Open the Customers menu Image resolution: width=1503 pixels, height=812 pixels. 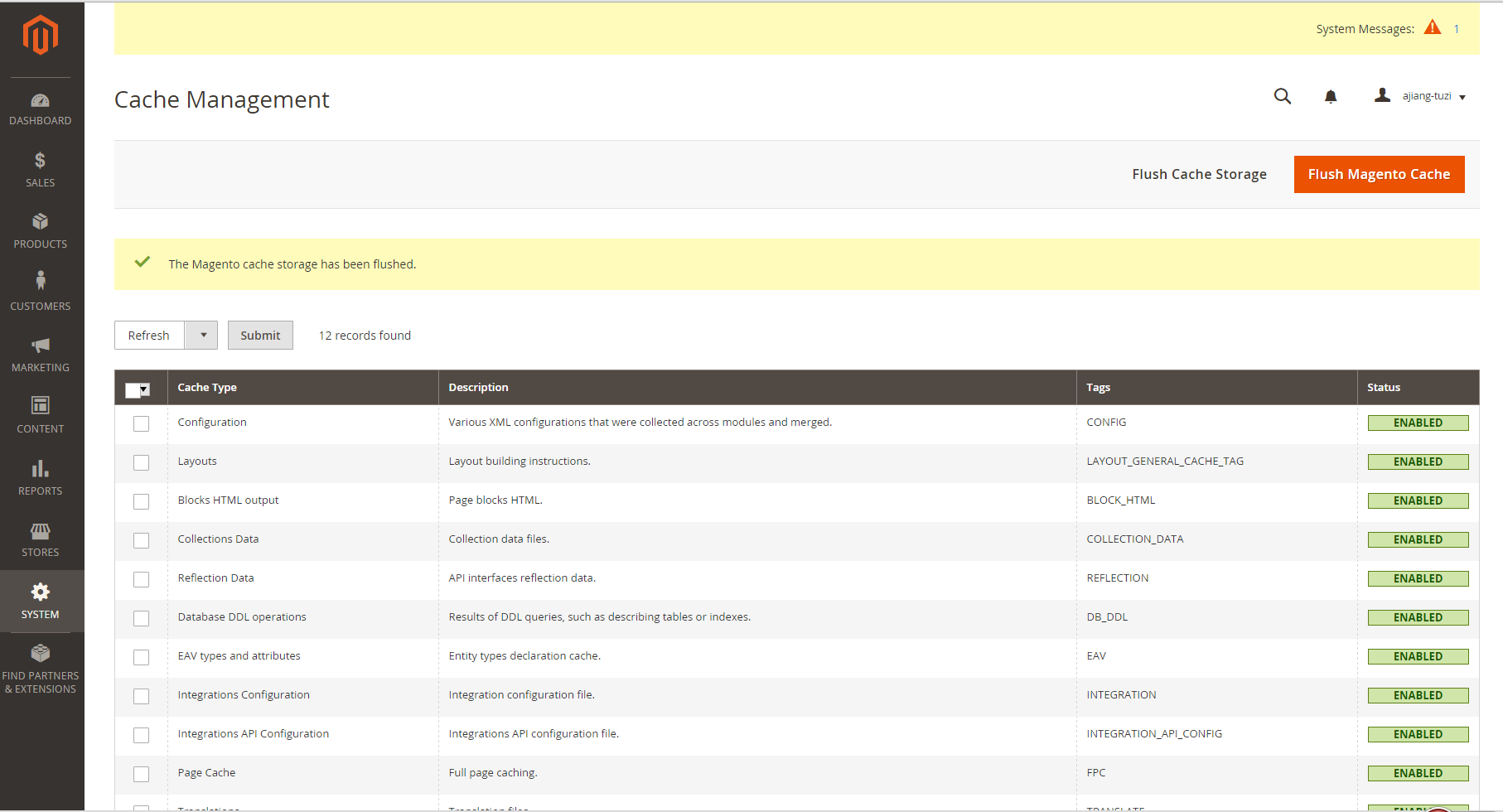(41, 293)
